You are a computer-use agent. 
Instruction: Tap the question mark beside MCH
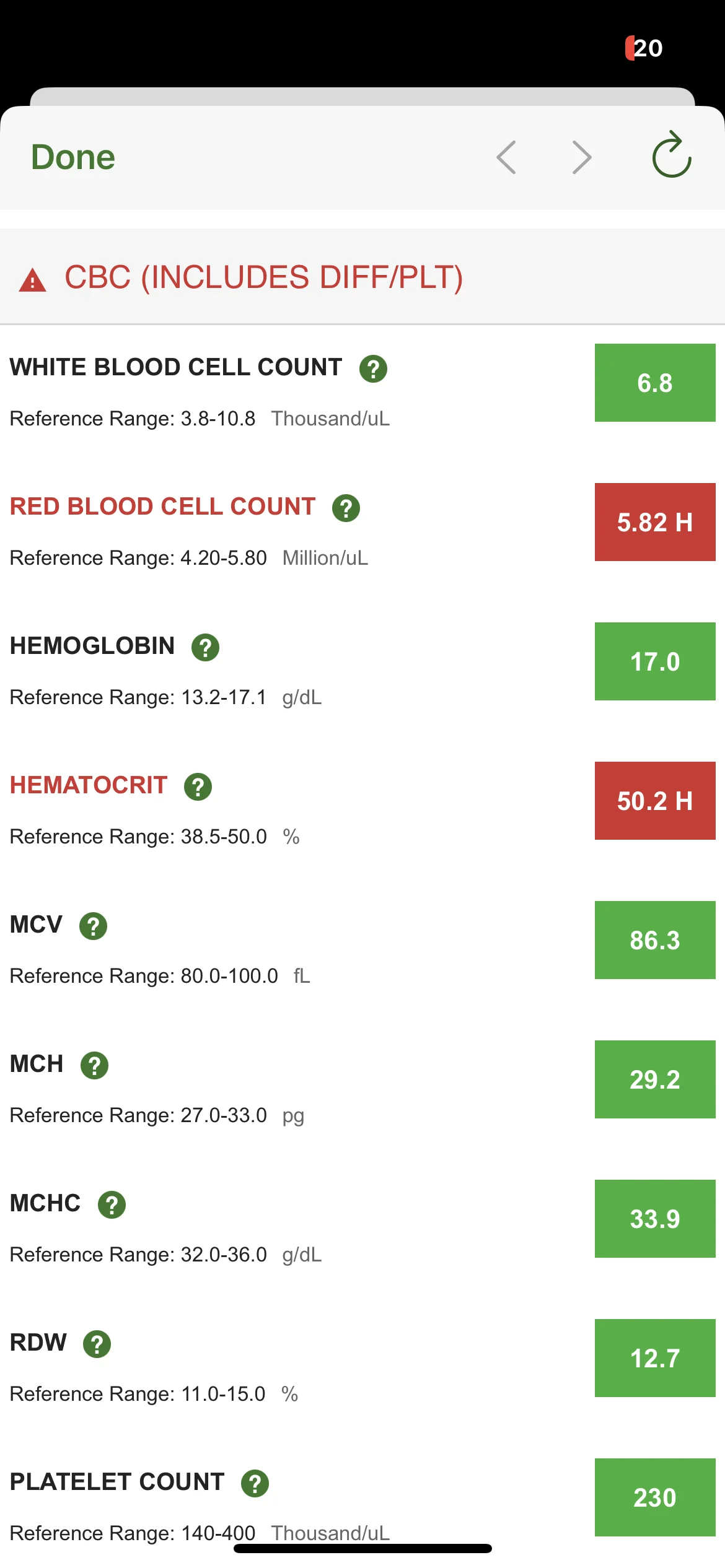(95, 1066)
